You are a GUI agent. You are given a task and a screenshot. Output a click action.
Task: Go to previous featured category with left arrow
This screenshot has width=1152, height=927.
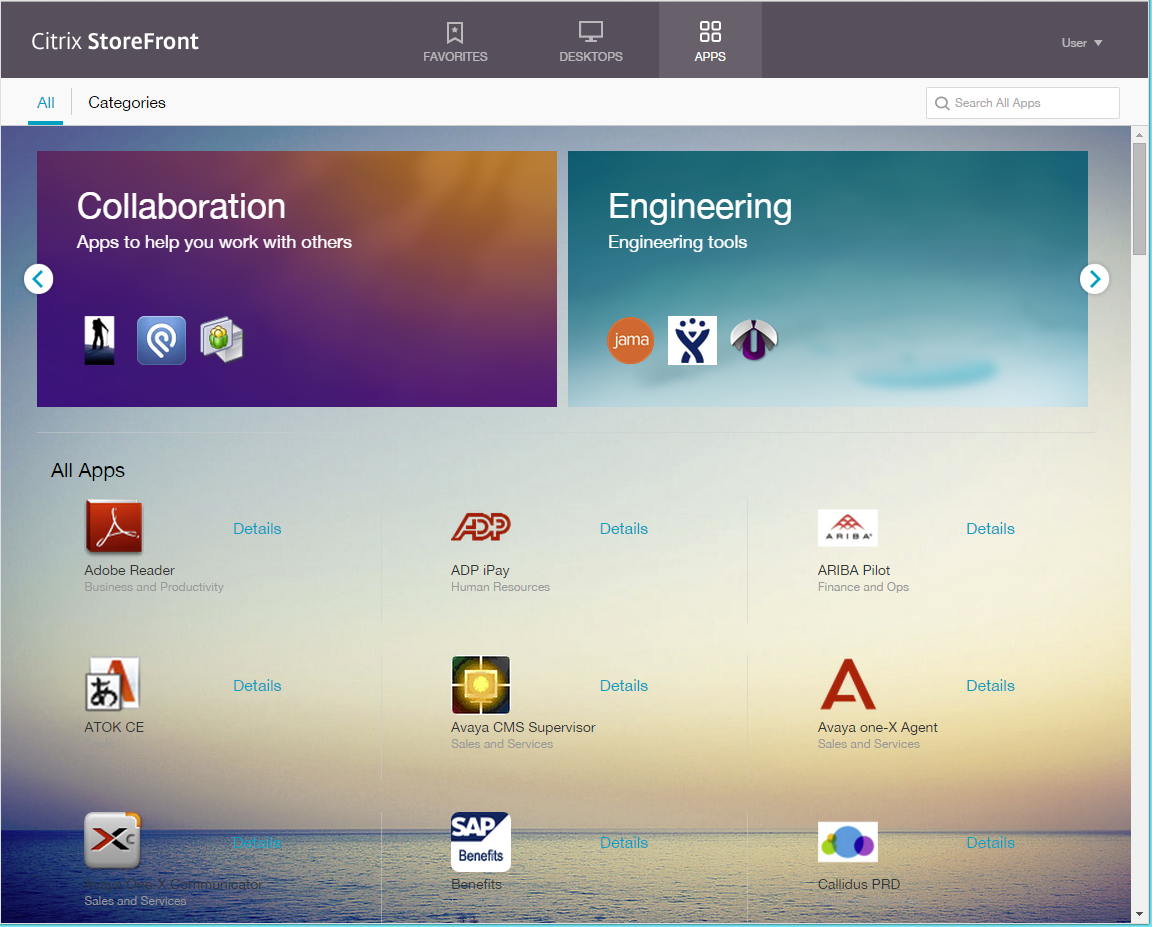[x=38, y=279]
